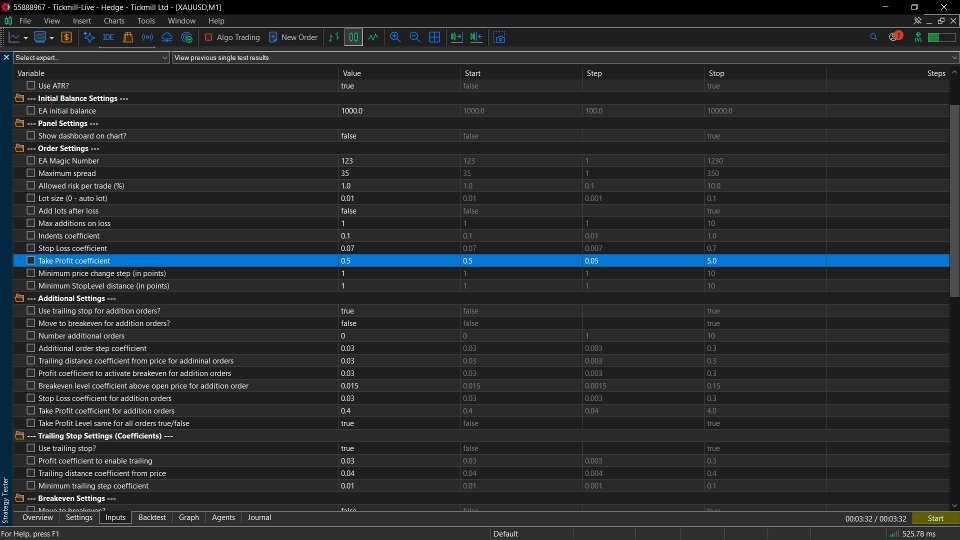Open the Select expert dropdown
The height and width of the screenshot is (540, 960).
click(91, 58)
